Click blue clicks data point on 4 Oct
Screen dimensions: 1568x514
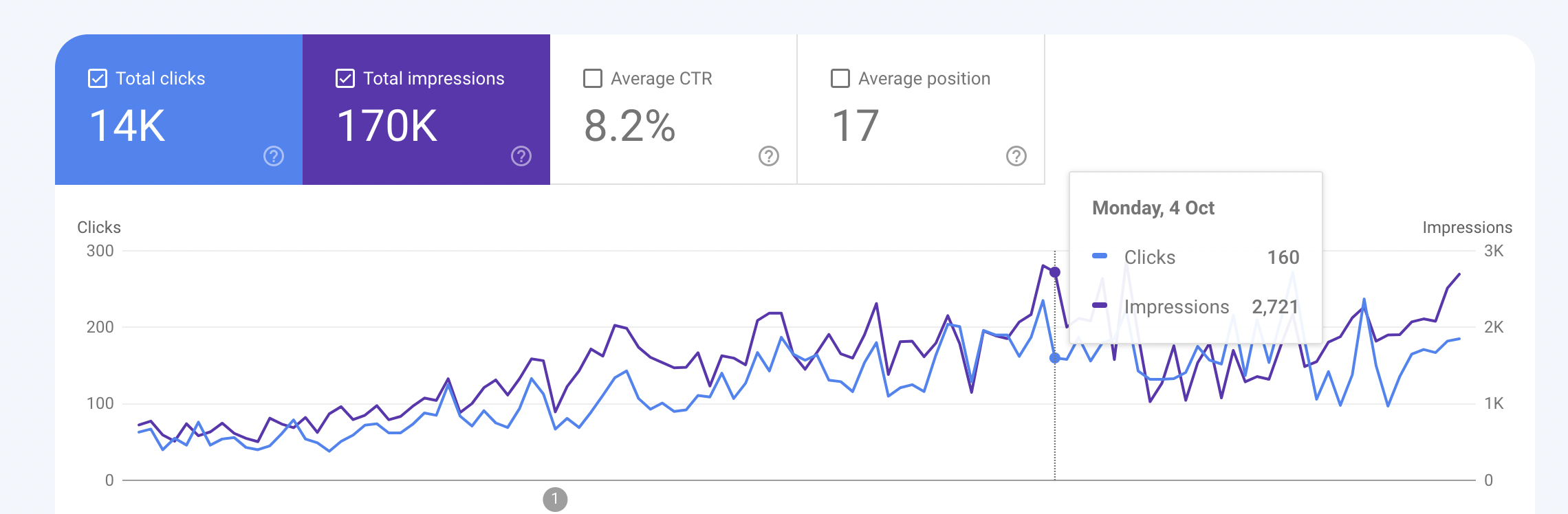[1055, 358]
